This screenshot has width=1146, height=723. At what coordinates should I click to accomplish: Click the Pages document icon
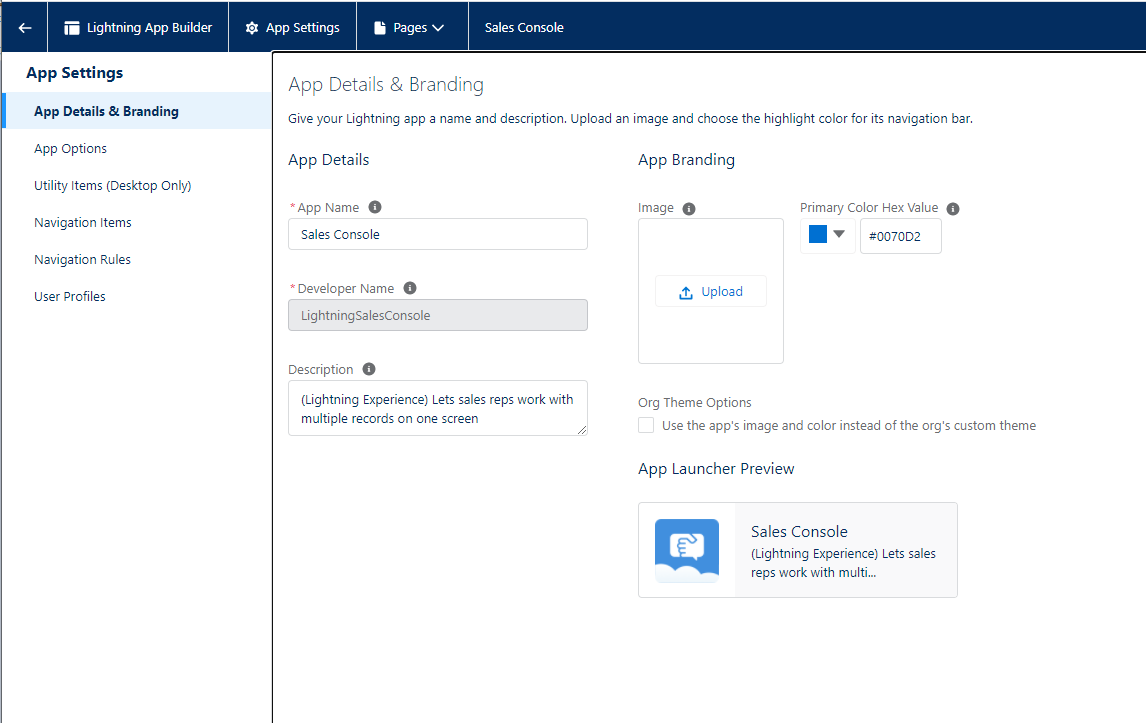click(379, 28)
